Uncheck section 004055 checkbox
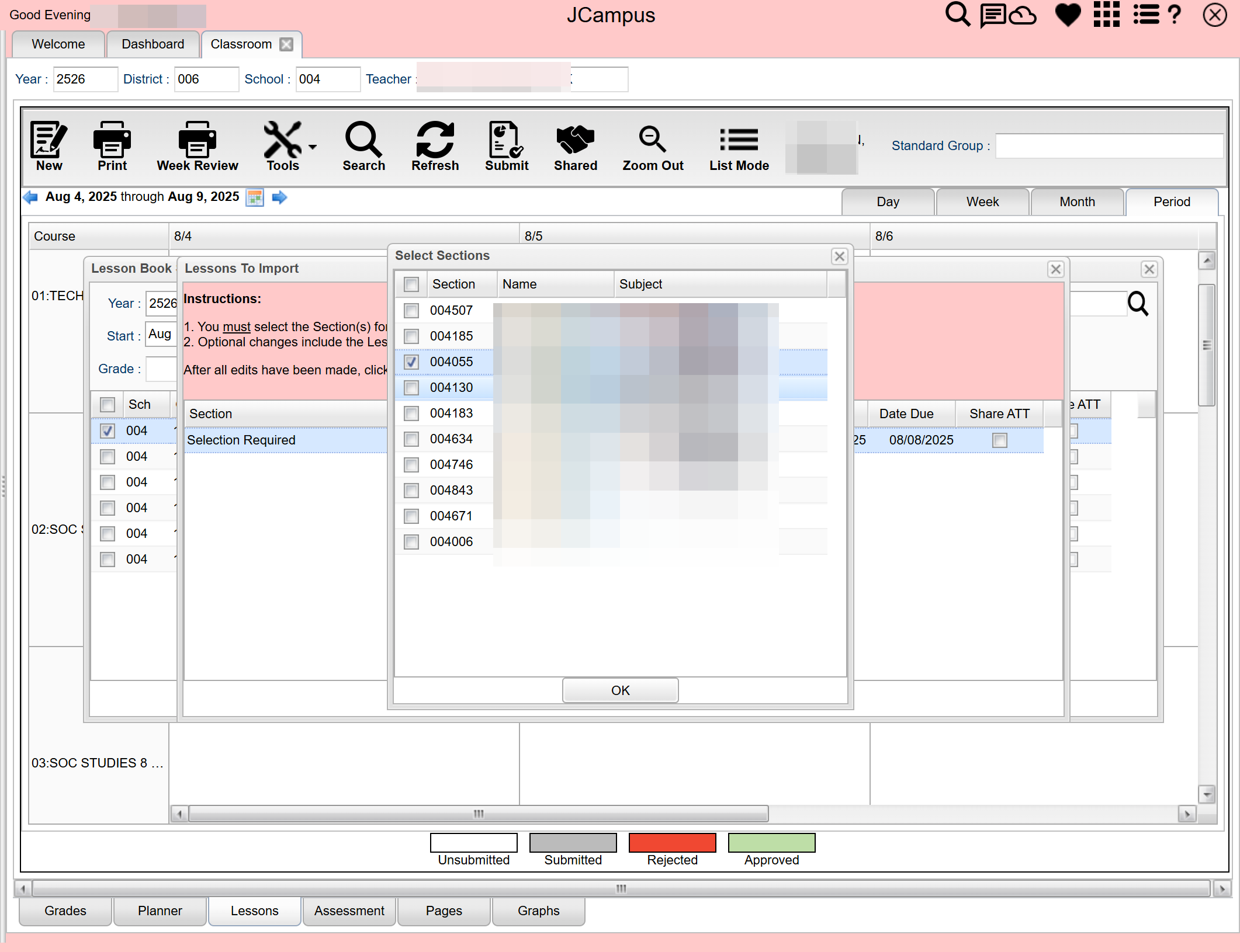Viewport: 1240px width, 952px height. click(x=411, y=362)
